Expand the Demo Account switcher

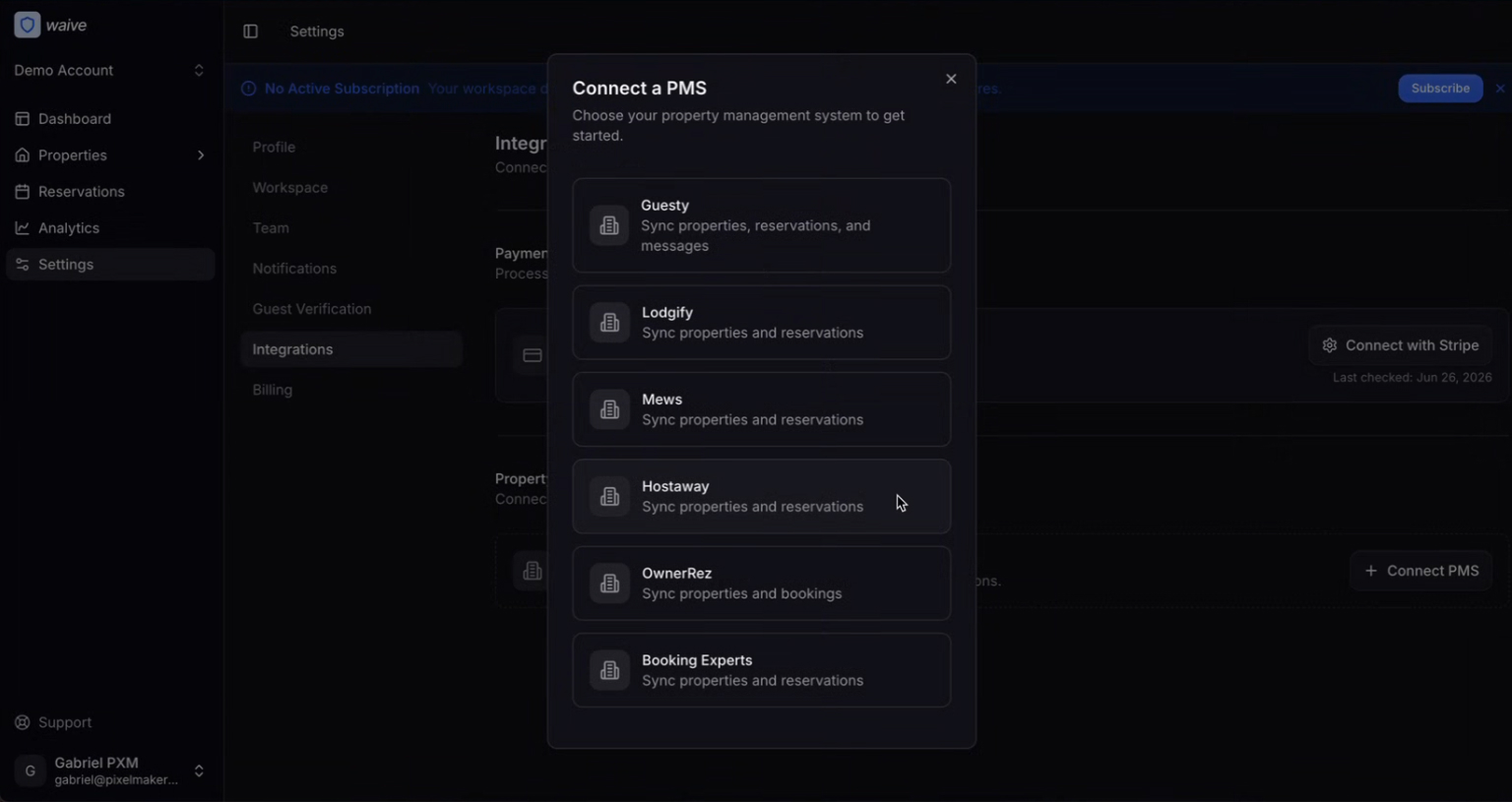(x=109, y=71)
